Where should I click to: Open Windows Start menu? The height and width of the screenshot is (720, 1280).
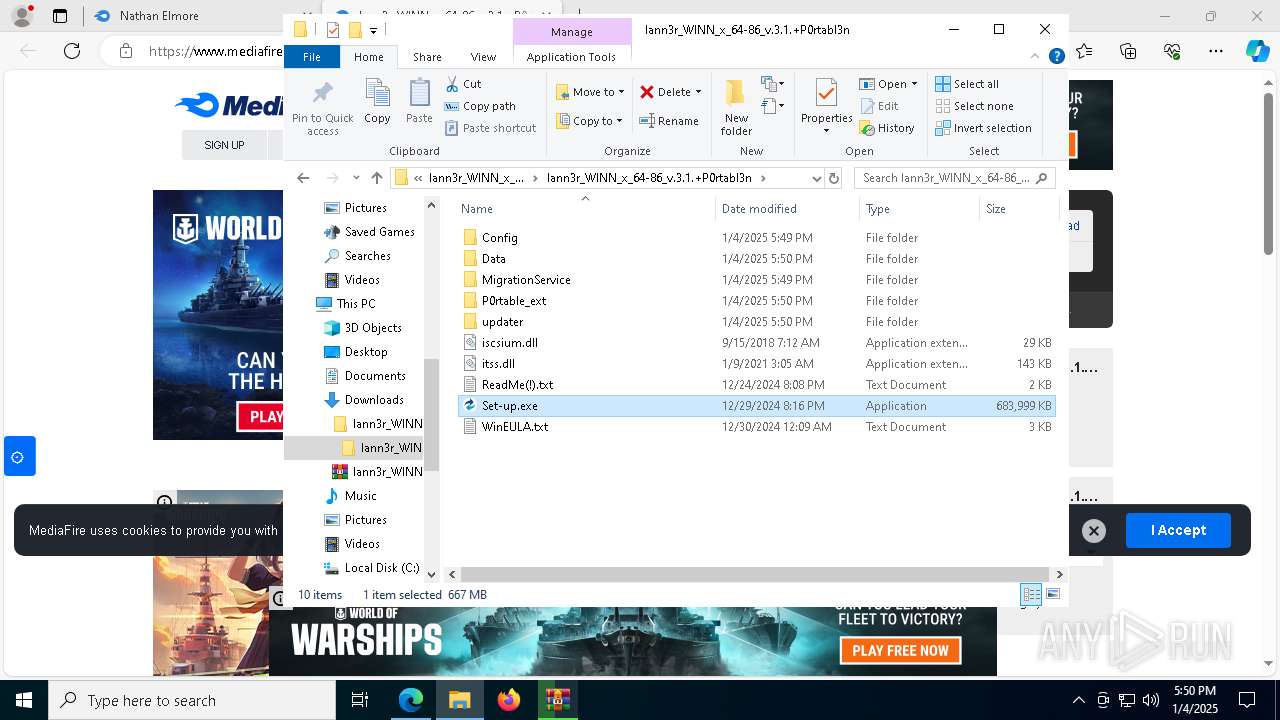[x=23, y=700]
